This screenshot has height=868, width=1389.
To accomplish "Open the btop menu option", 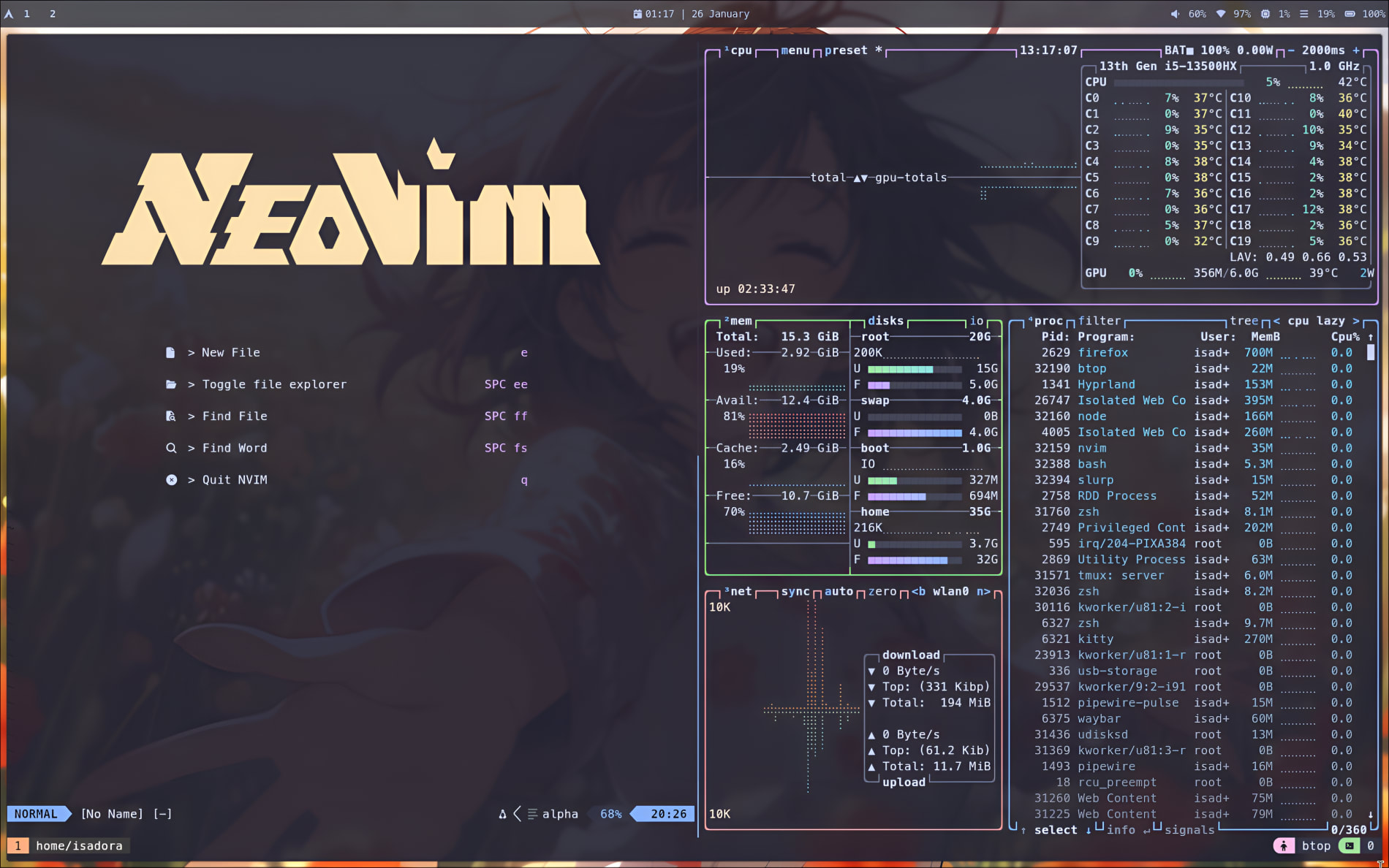I will [795, 50].
